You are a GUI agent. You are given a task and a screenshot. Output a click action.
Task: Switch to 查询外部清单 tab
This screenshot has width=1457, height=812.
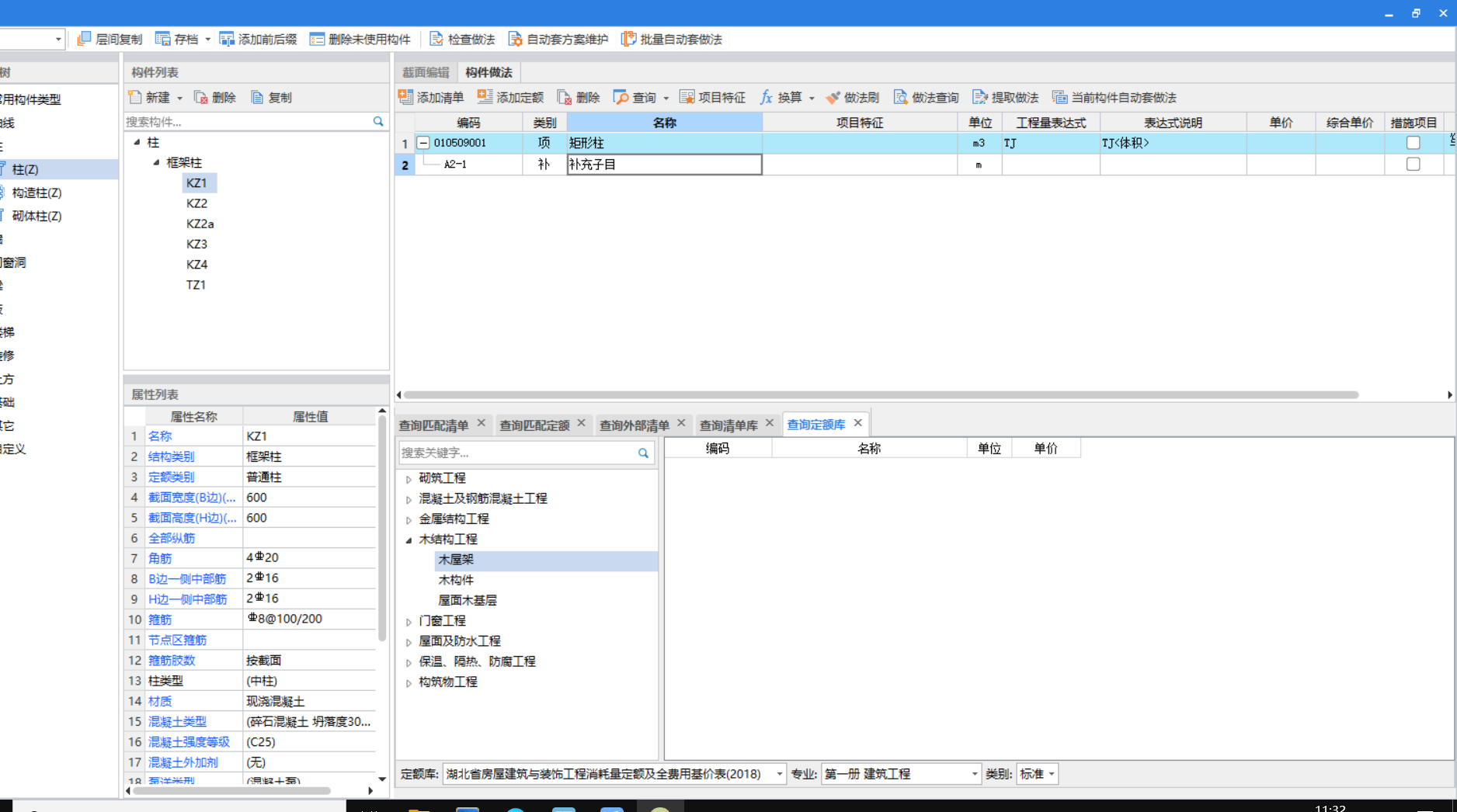[635, 425]
